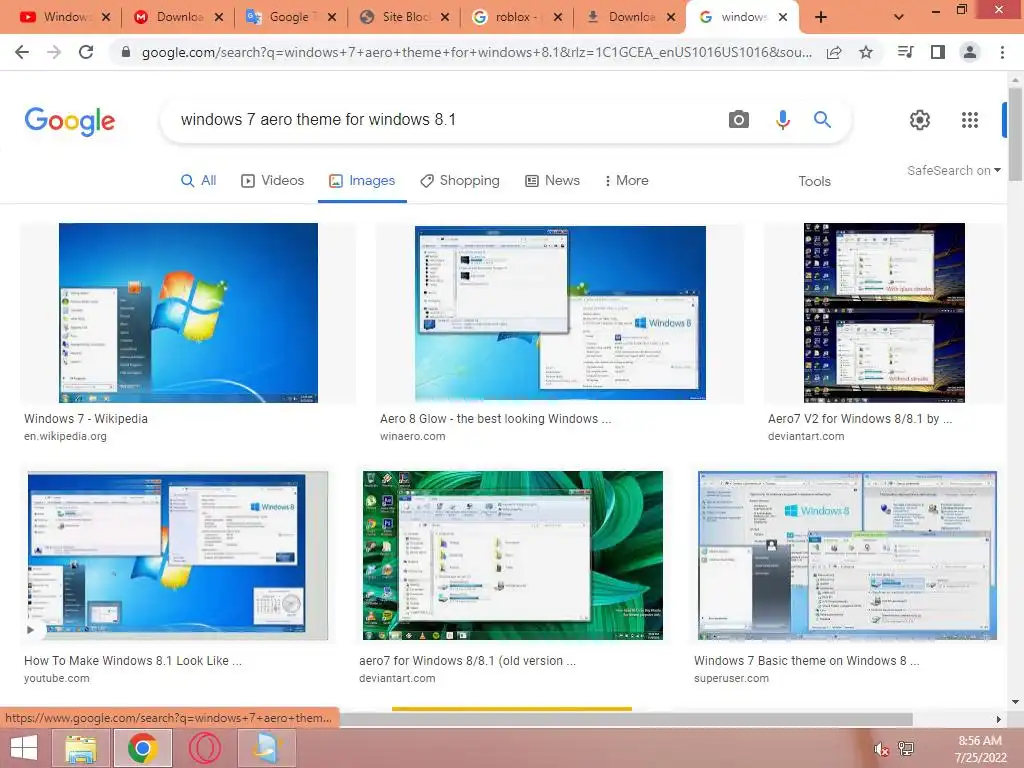Submit search with magnifier icon
Screen dimensions: 1024x768
click(x=822, y=120)
